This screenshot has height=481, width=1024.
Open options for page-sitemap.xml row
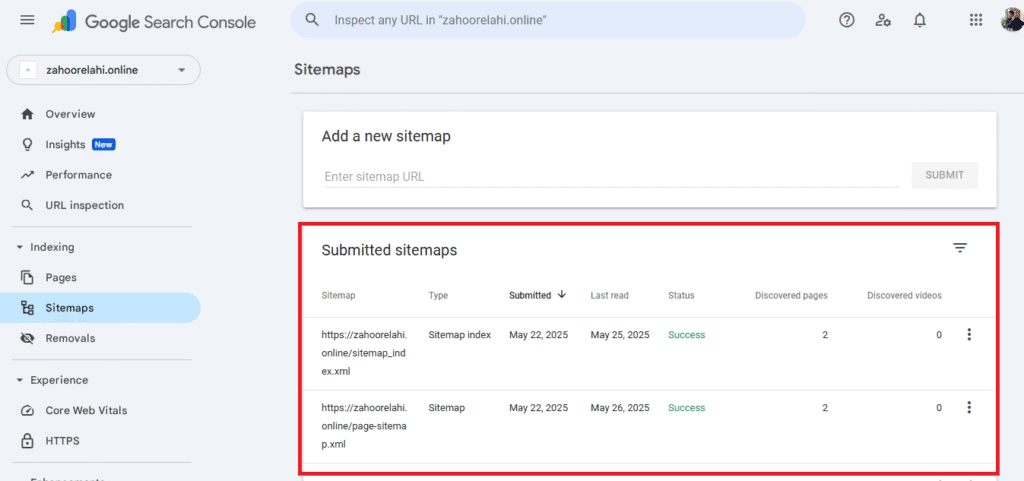(968, 408)
